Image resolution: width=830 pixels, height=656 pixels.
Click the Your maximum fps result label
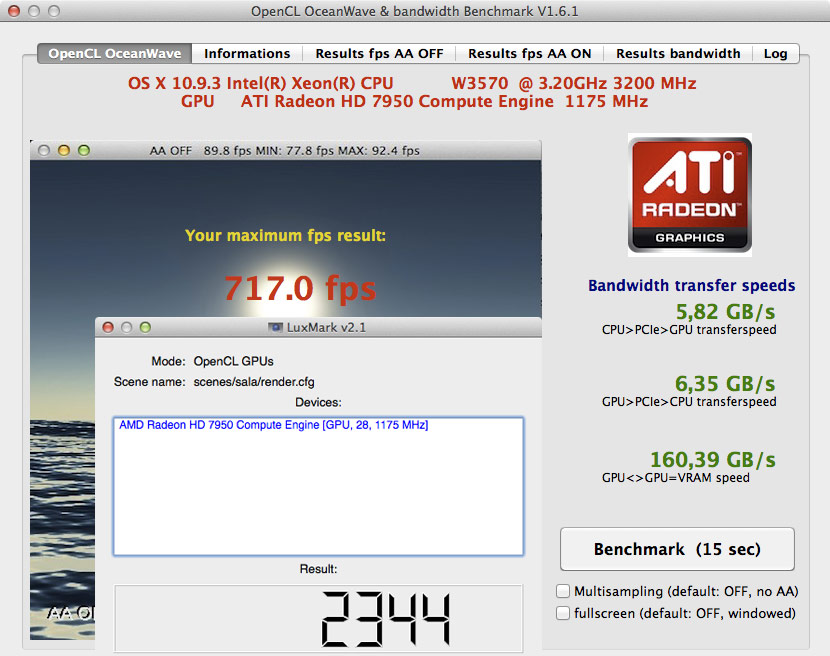tap(285, 235)
